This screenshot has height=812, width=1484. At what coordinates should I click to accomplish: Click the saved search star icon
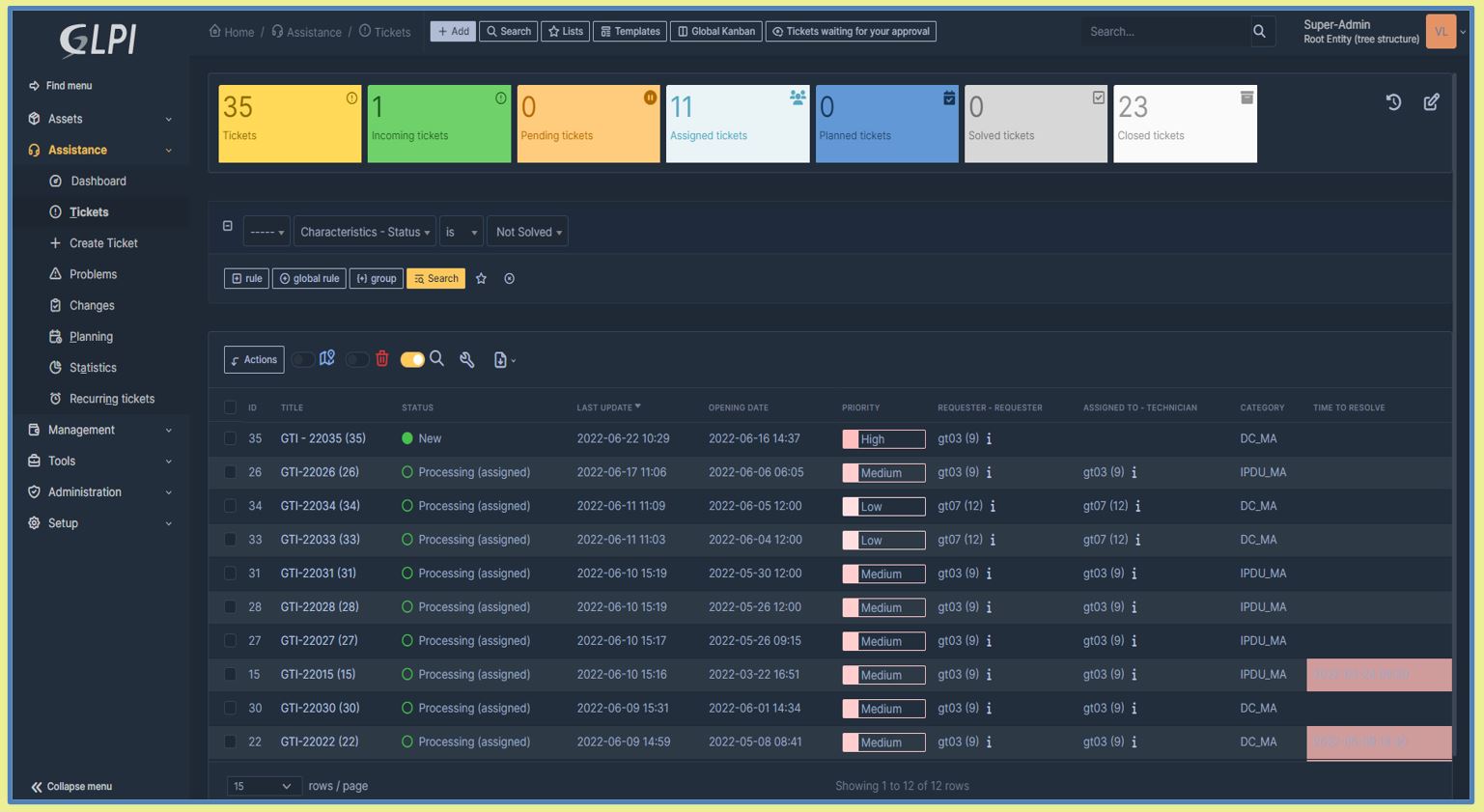tap(481, 279)
